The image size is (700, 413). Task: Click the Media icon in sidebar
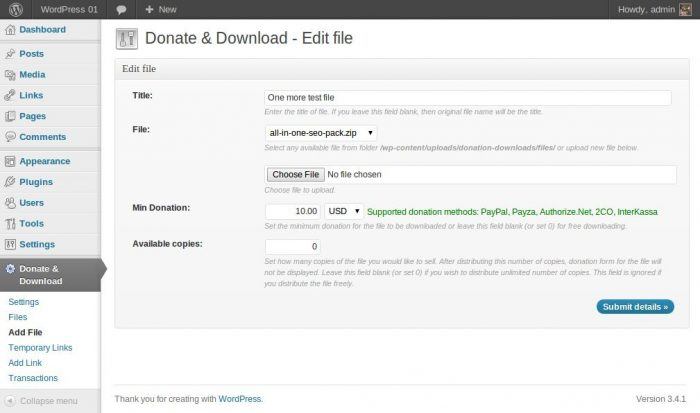click(x=10, y=75)
